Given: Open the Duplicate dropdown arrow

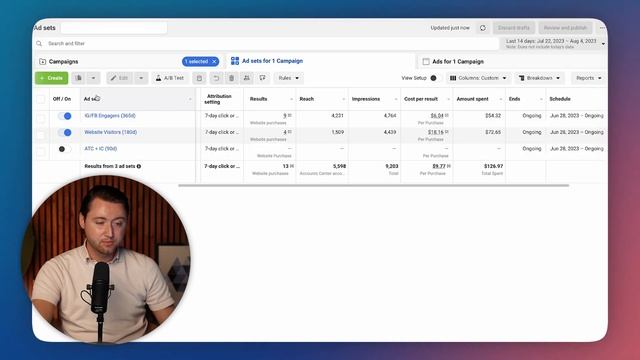Looking at the screenshot, I should point(93,78).
